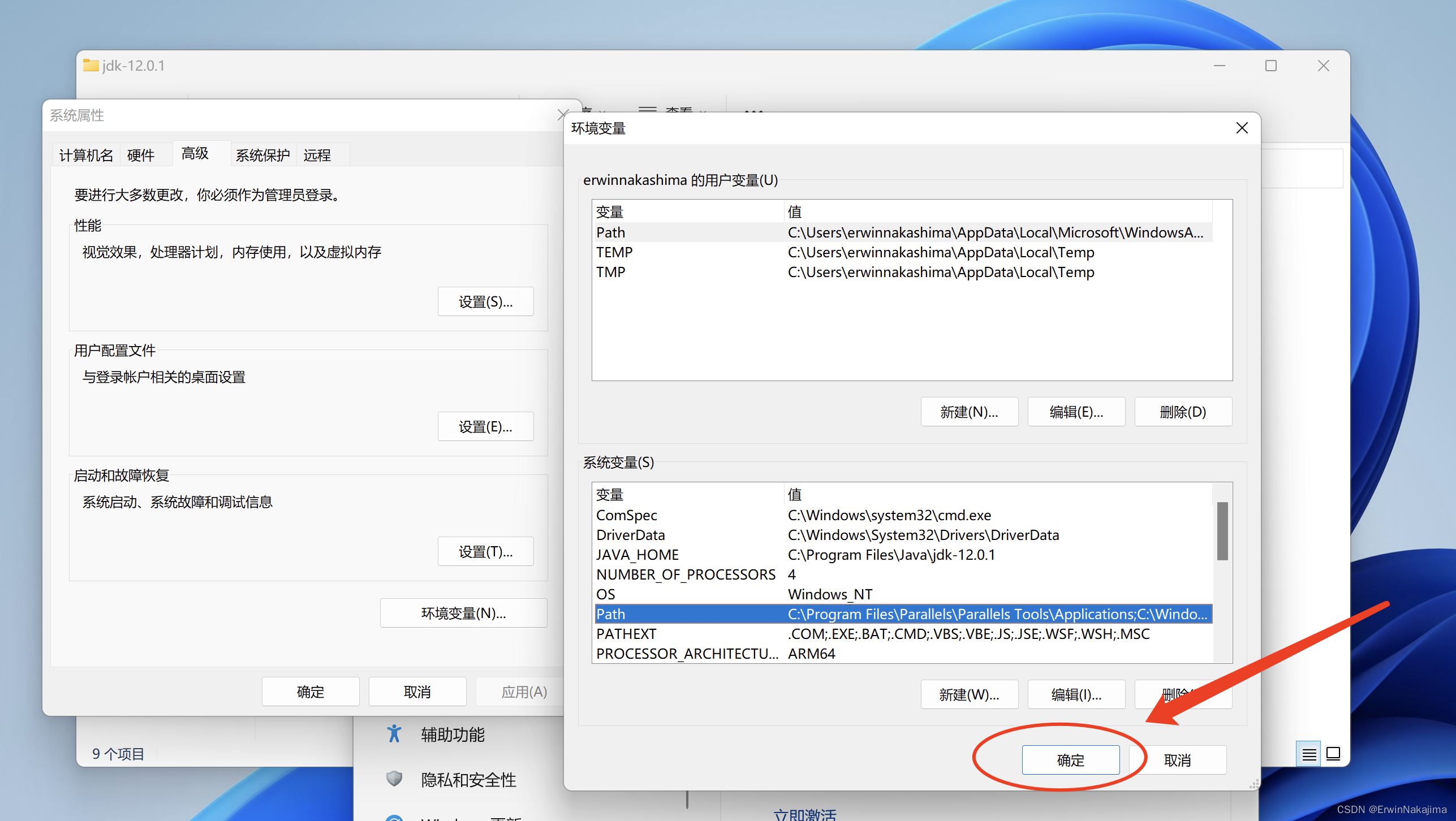
Task: Click 新建(N)... for user variables
Action: click(x=969, y=412)
